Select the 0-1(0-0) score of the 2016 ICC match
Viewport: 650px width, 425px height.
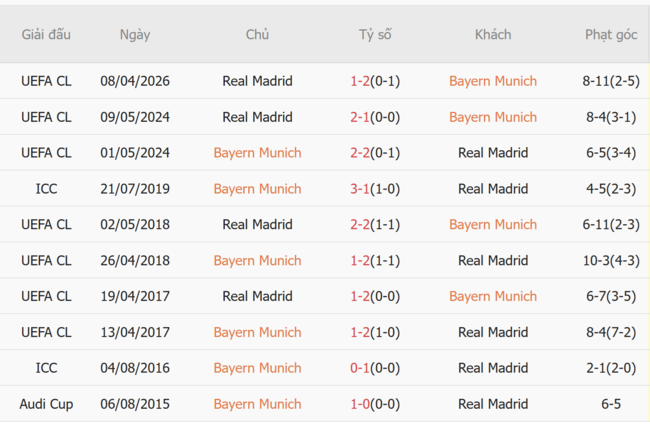click(375, 369)
